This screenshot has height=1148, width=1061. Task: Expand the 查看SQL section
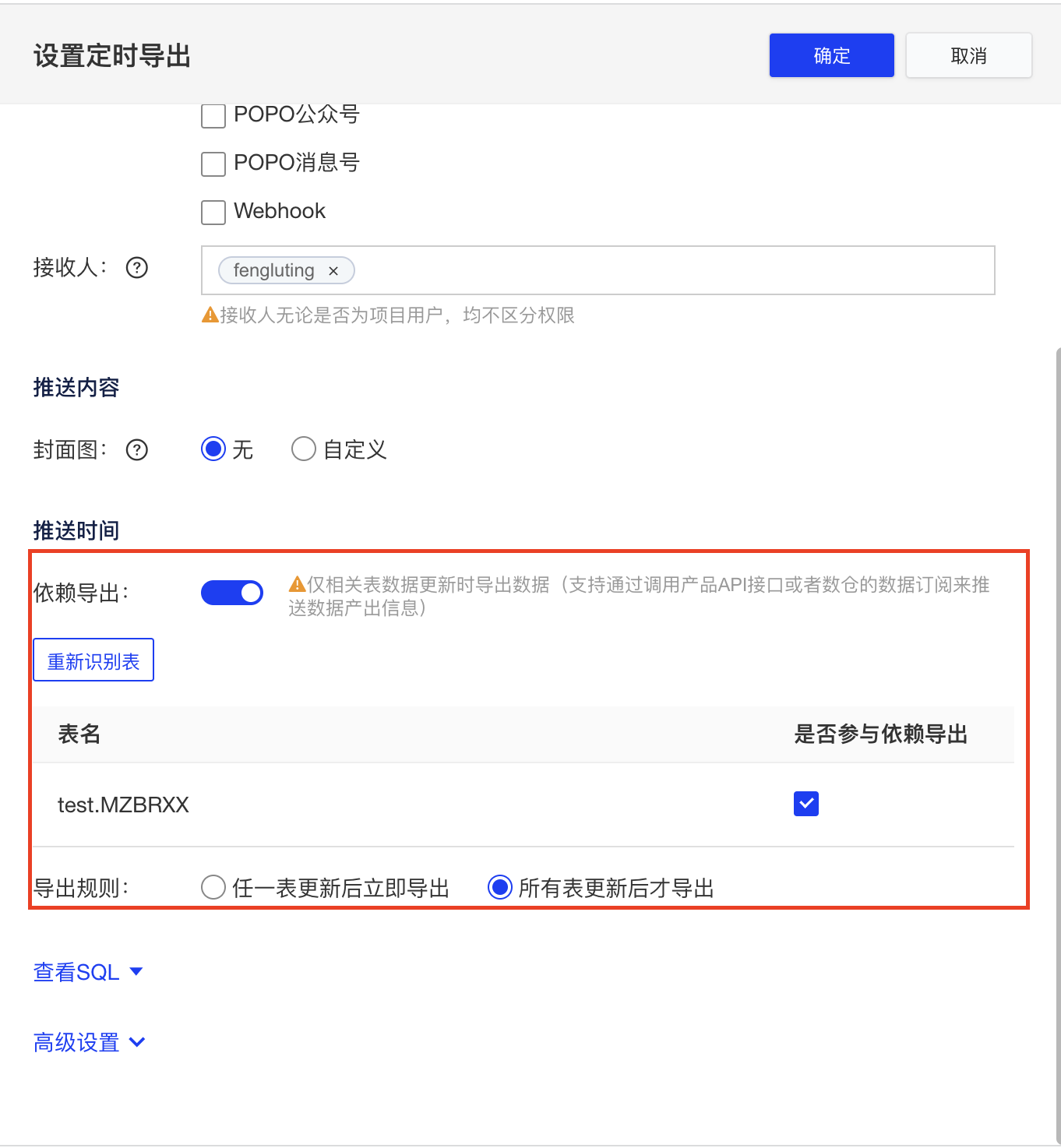(x=87, y=971)
